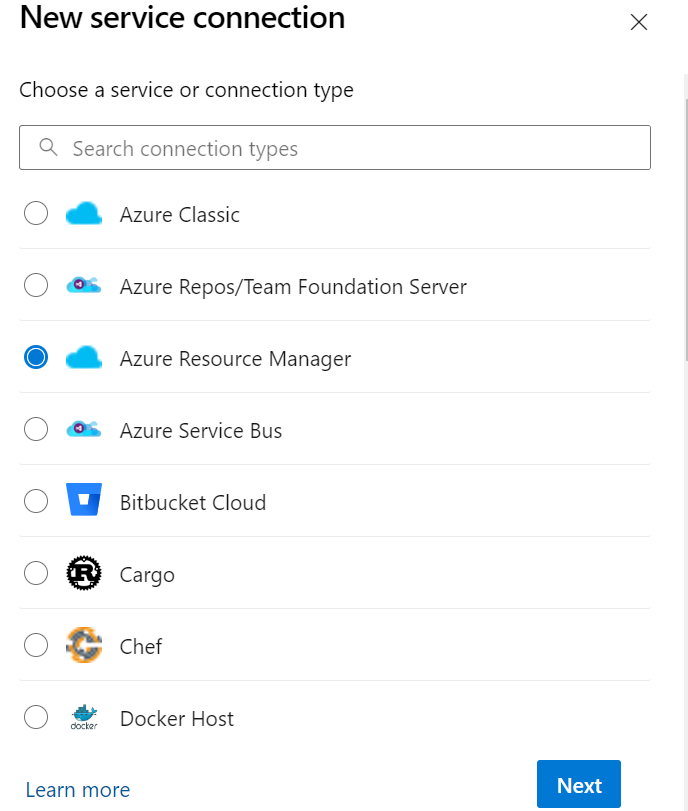Image resolution: width=688 pixels, height=811 pixels.
Task: Click the Search connection types field
Action: click(335, 147)
